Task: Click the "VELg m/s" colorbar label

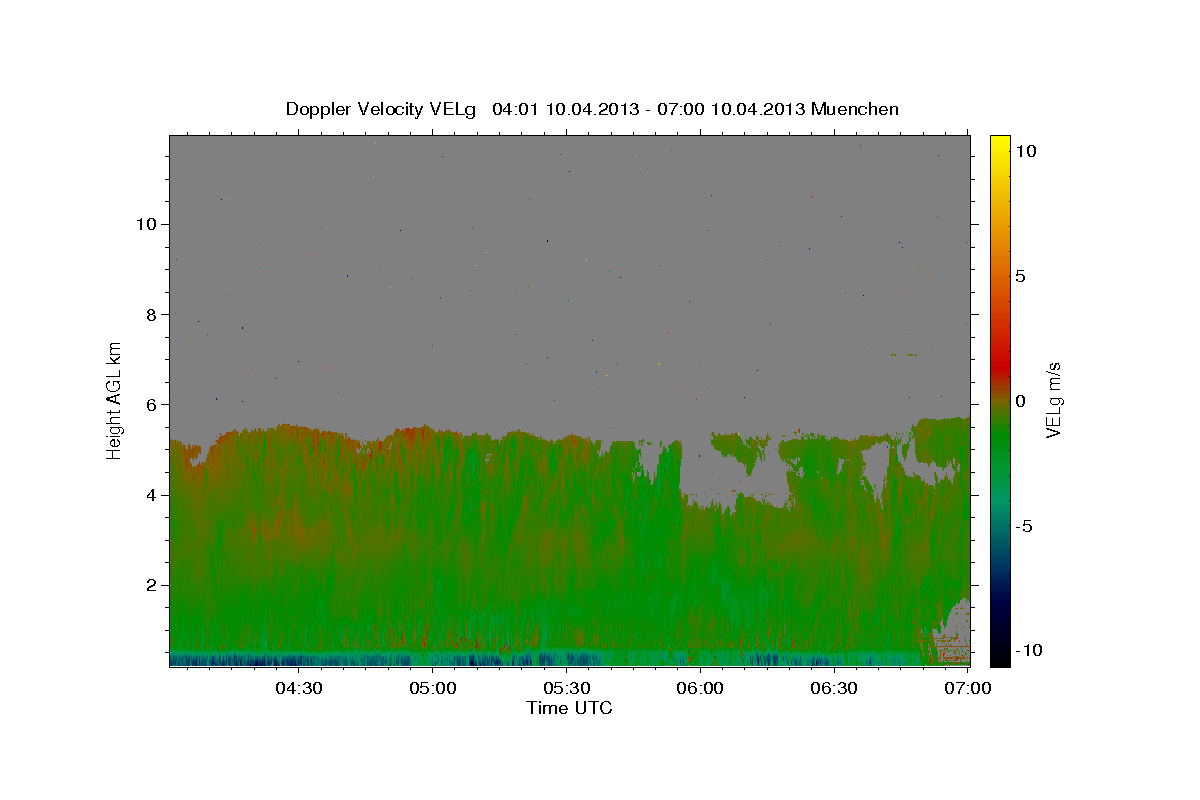Action: 1054,399
